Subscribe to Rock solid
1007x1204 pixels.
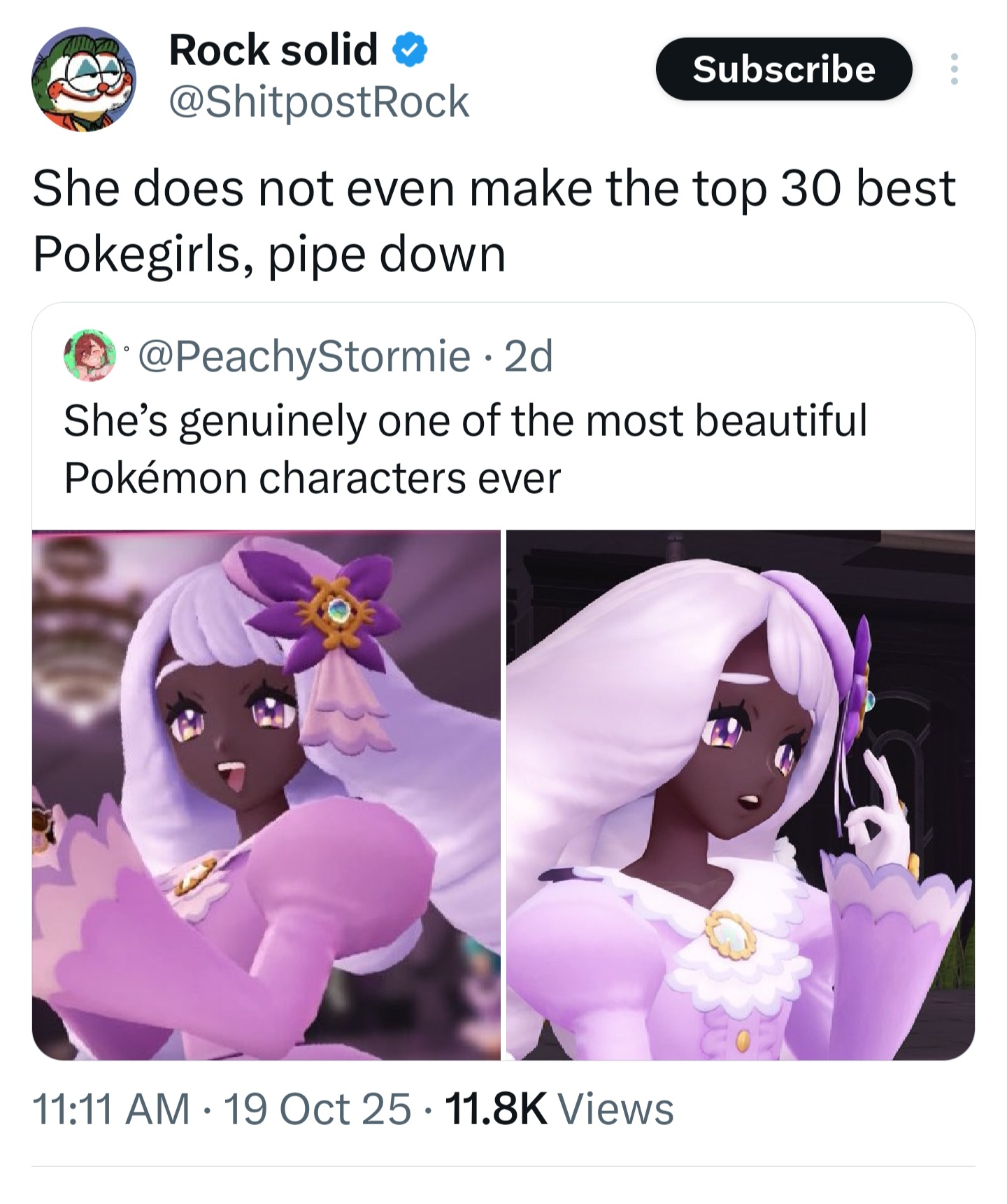point(784,69)
